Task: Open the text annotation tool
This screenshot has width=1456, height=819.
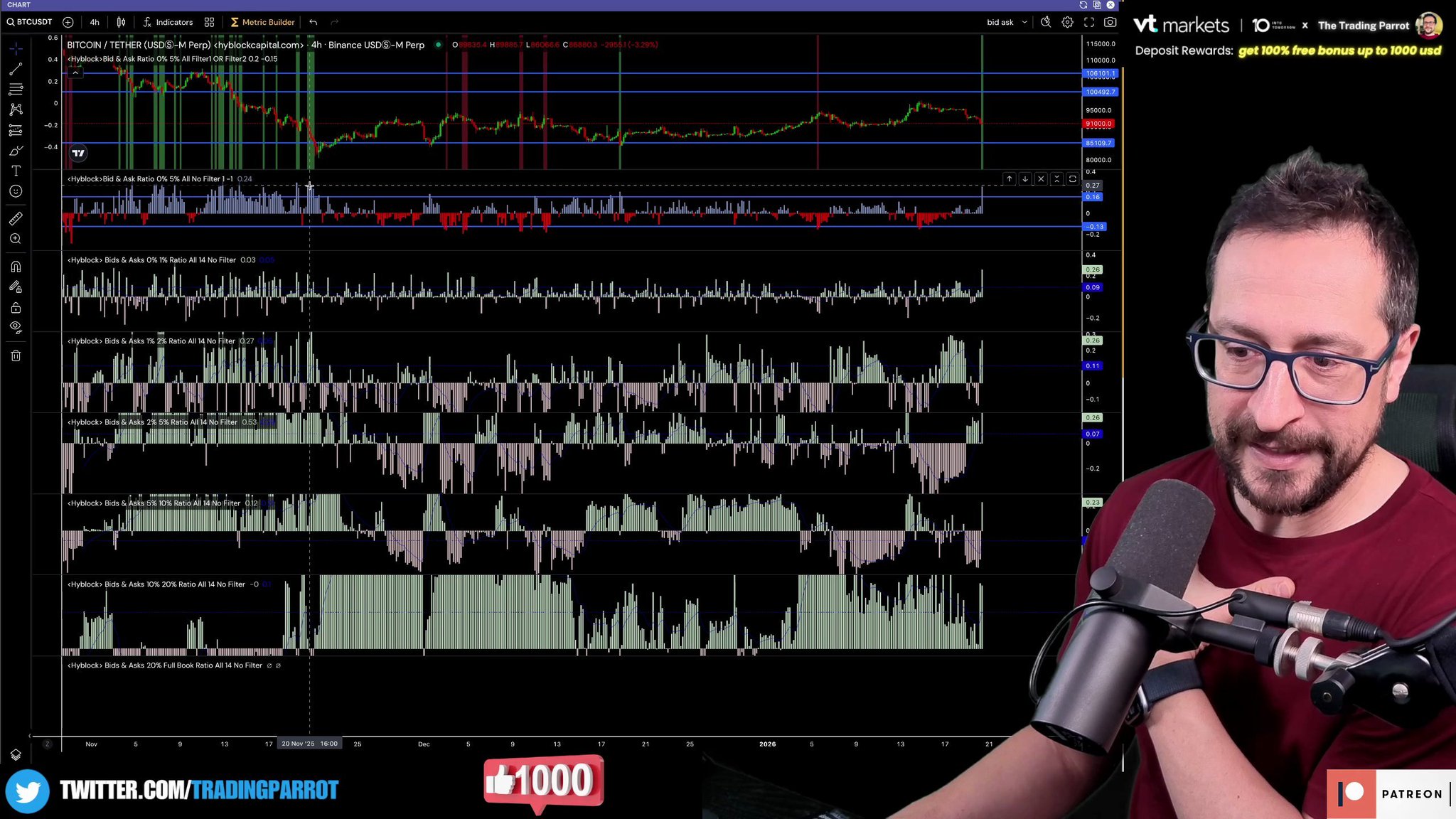Action: (x=16, y=171)
